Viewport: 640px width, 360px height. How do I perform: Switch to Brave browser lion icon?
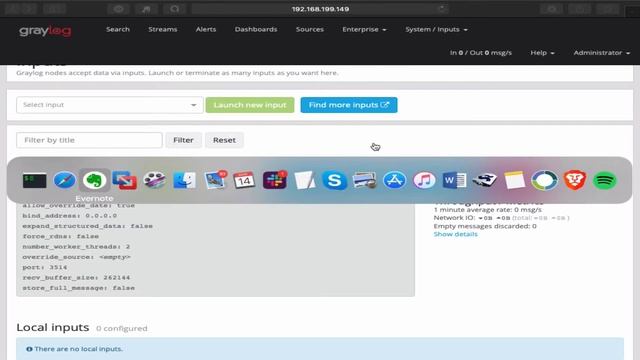(575, 180)
